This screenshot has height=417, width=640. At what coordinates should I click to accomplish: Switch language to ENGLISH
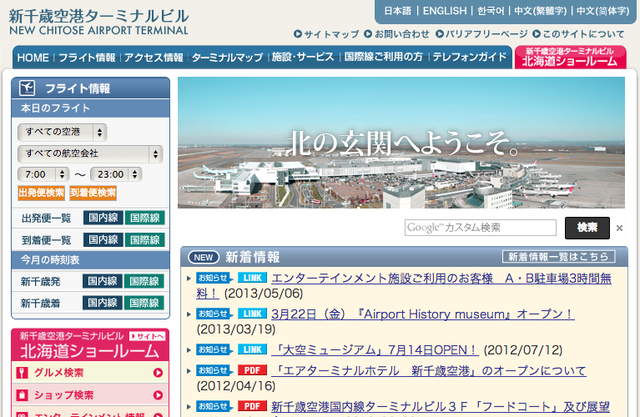pyautogui.click(x=444, y=11)
